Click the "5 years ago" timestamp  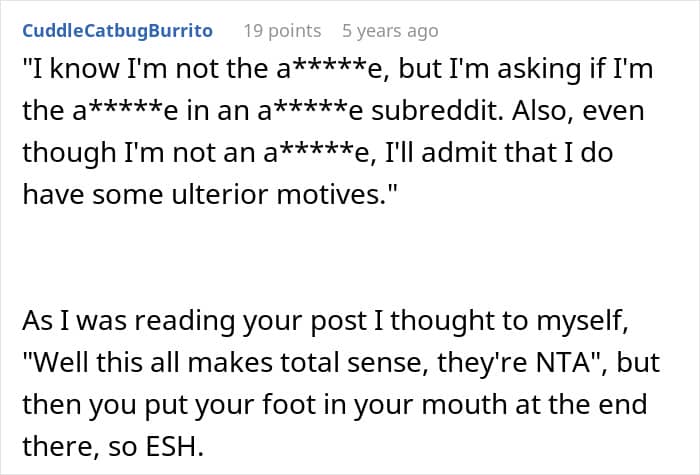point(389,31)
